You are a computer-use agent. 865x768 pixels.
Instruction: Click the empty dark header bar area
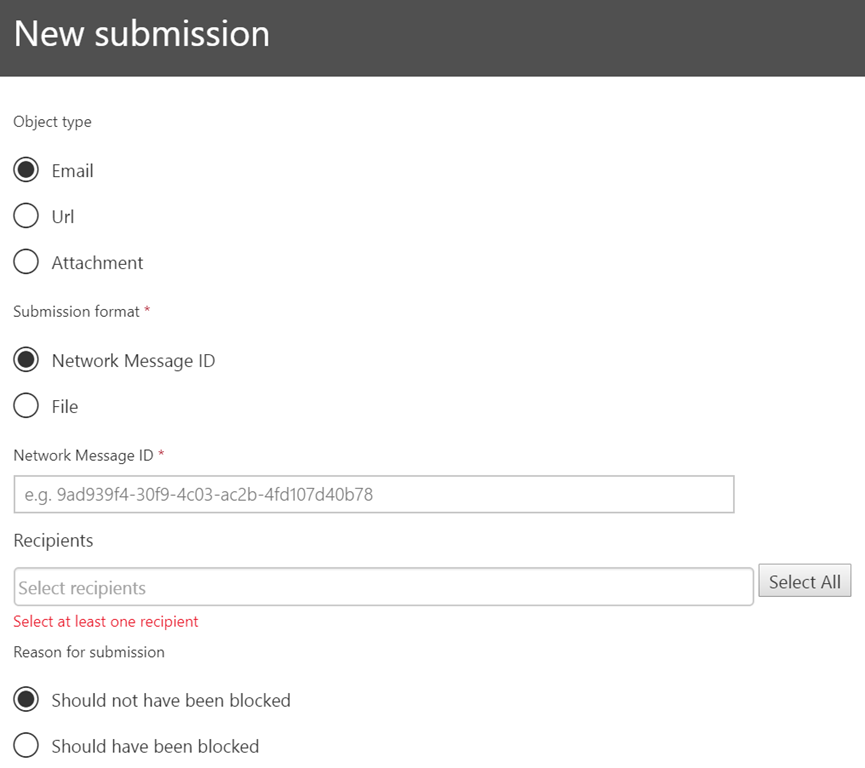(600, 36)
